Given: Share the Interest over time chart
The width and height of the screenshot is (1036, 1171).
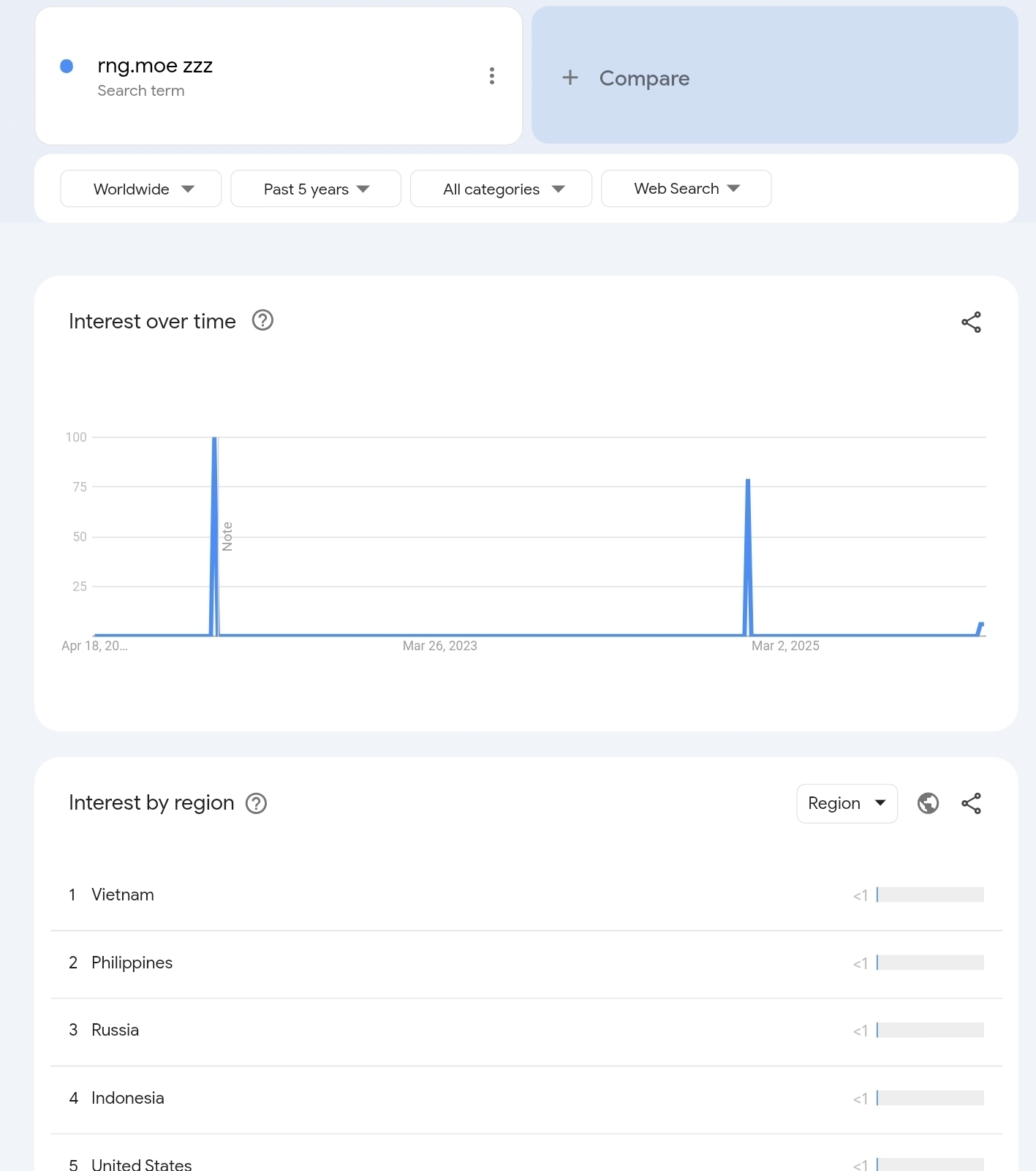Looking at the screenshot, I should (971, 323).
